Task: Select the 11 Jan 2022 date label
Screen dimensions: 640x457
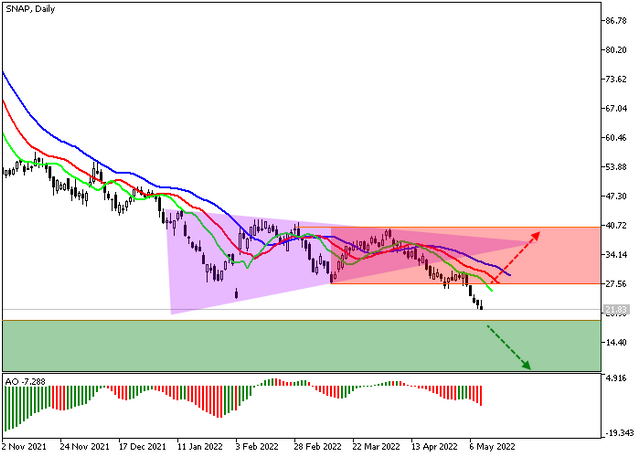Action: point(200,446)
